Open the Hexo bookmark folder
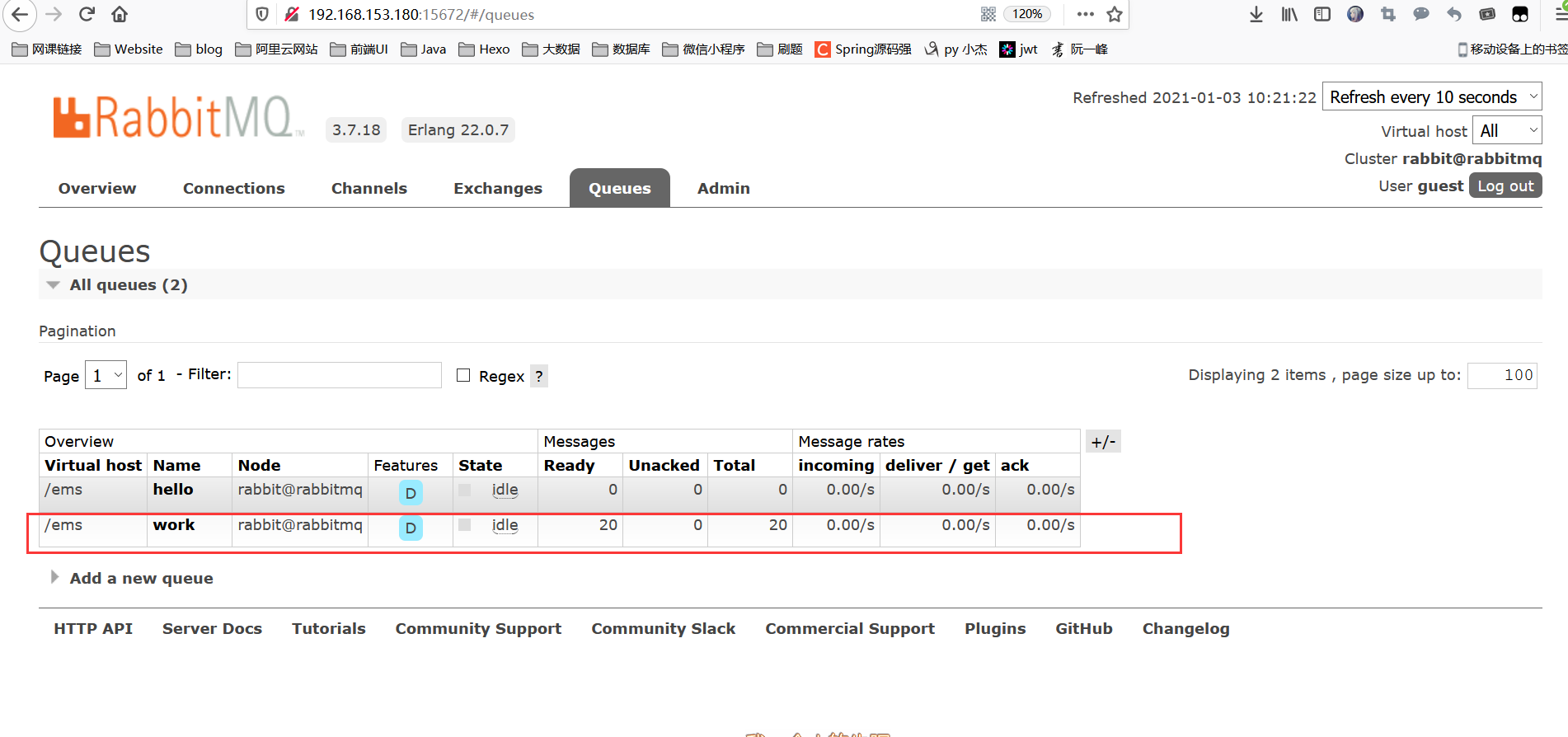Image resolution: width=1568 pixels, height=737 pixels. [x=484, y=49]
